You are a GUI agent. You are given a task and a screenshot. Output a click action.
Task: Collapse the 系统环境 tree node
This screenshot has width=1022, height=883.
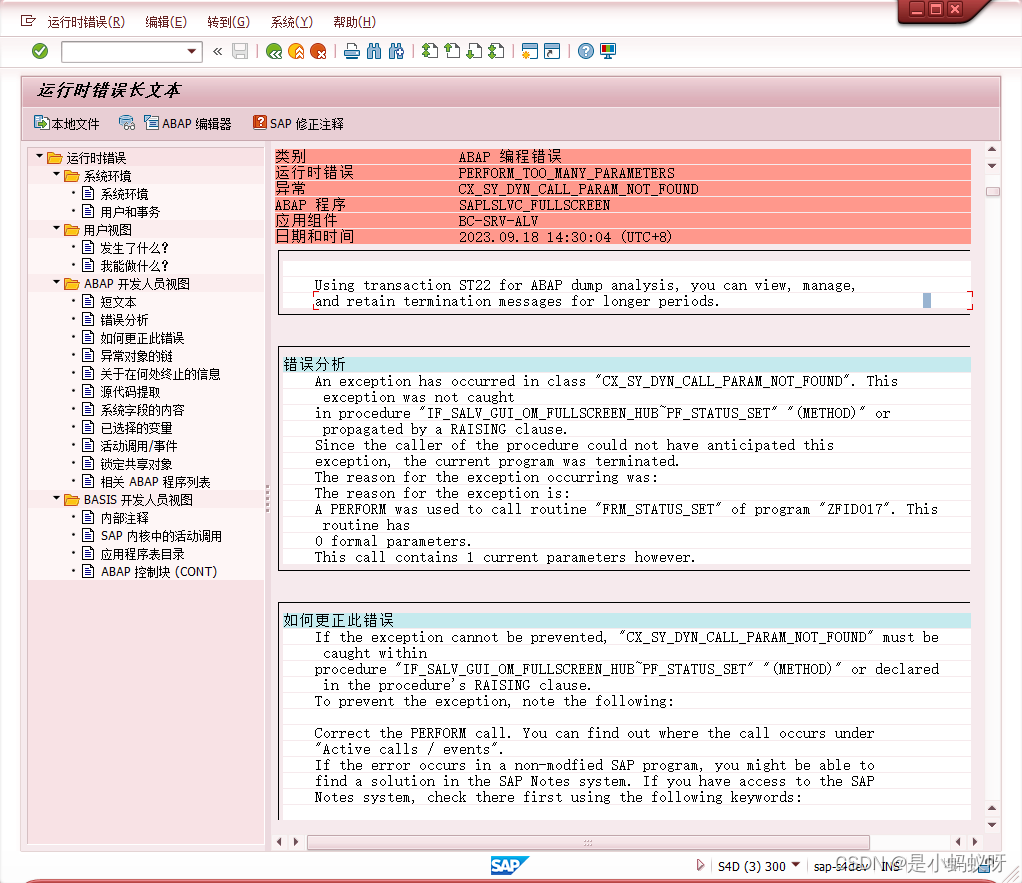click(x=58, y=175)
